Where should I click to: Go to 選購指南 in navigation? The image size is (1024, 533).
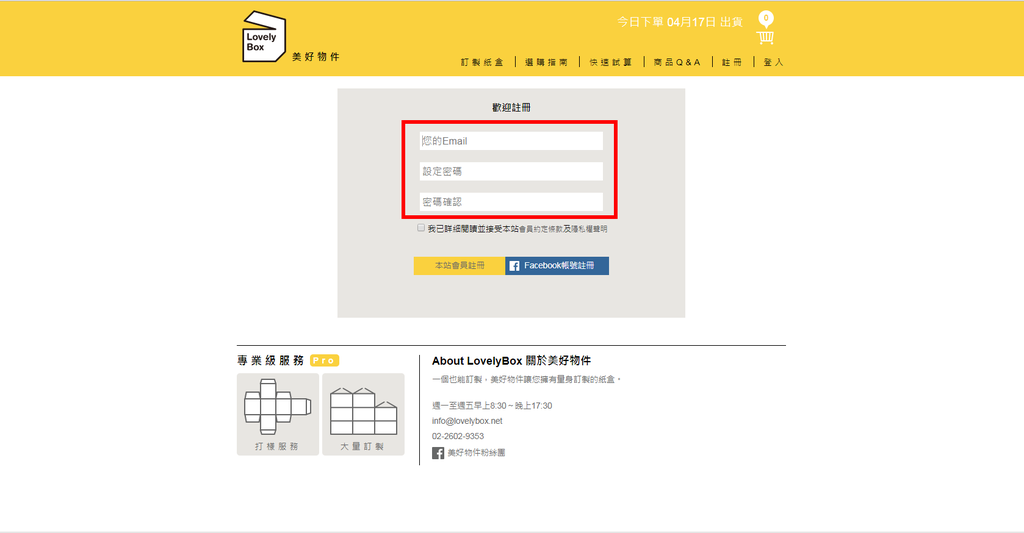[549, 62]
